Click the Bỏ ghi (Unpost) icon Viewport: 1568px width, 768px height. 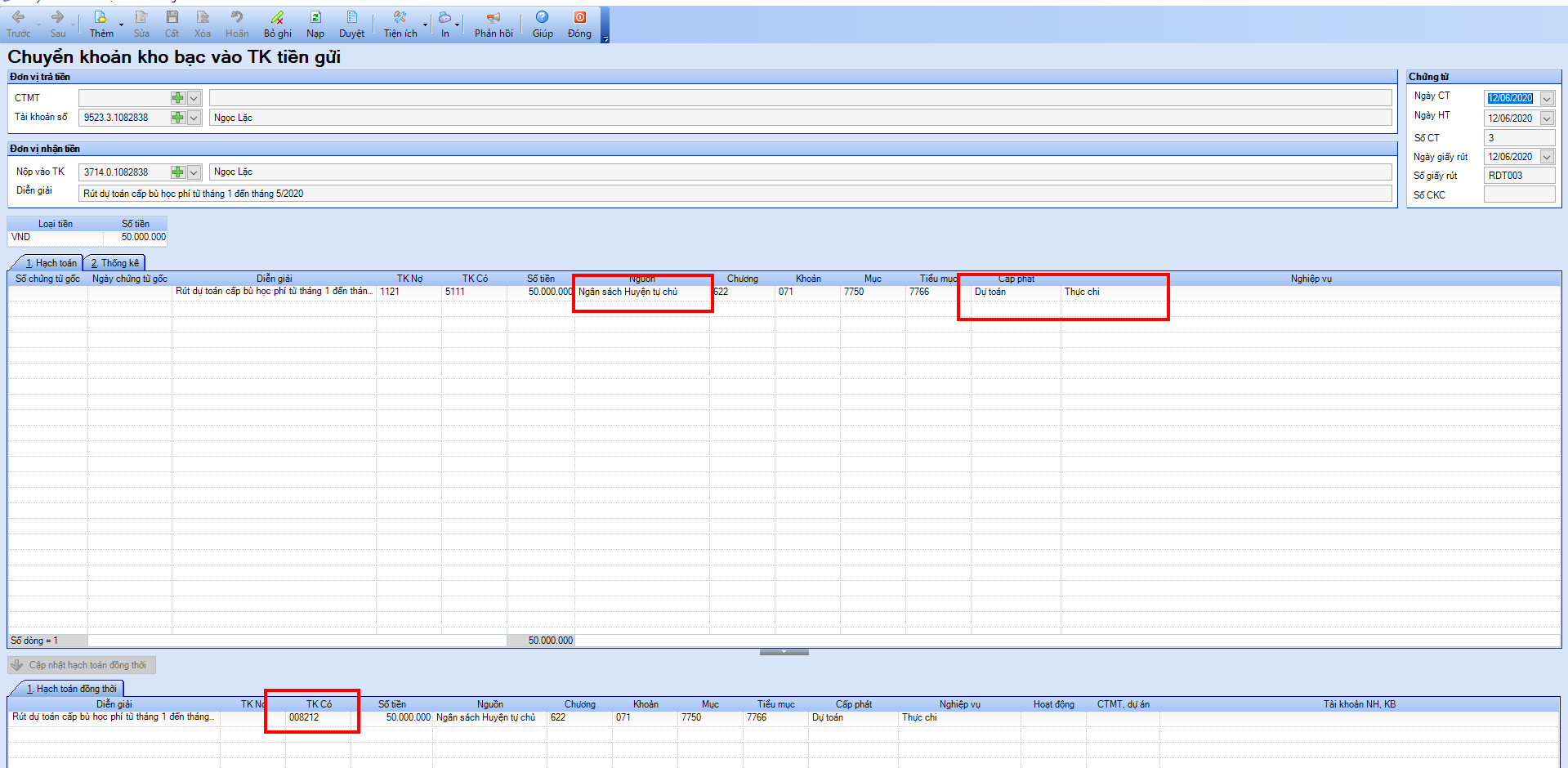point(277,18)
